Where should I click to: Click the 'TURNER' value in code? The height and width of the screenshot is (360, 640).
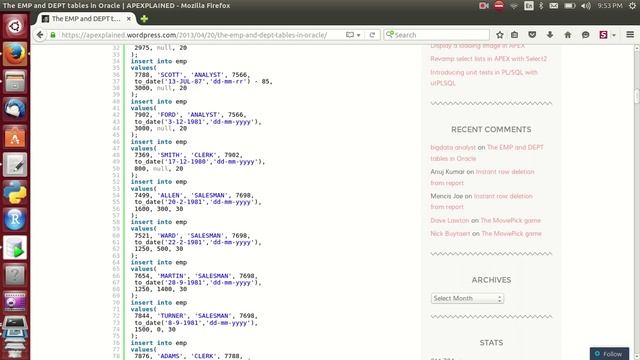tap(172, 316)
